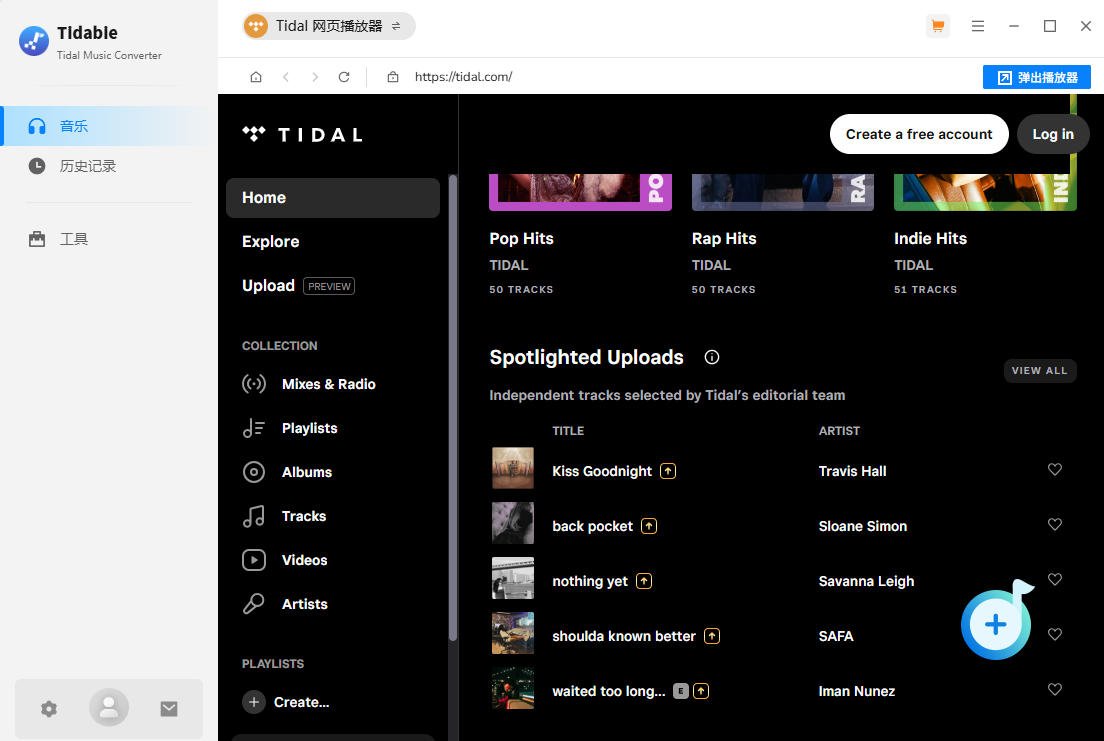1104x741 pixels.
Task: Open the user avatar profile icon
Action: (109, 707)
